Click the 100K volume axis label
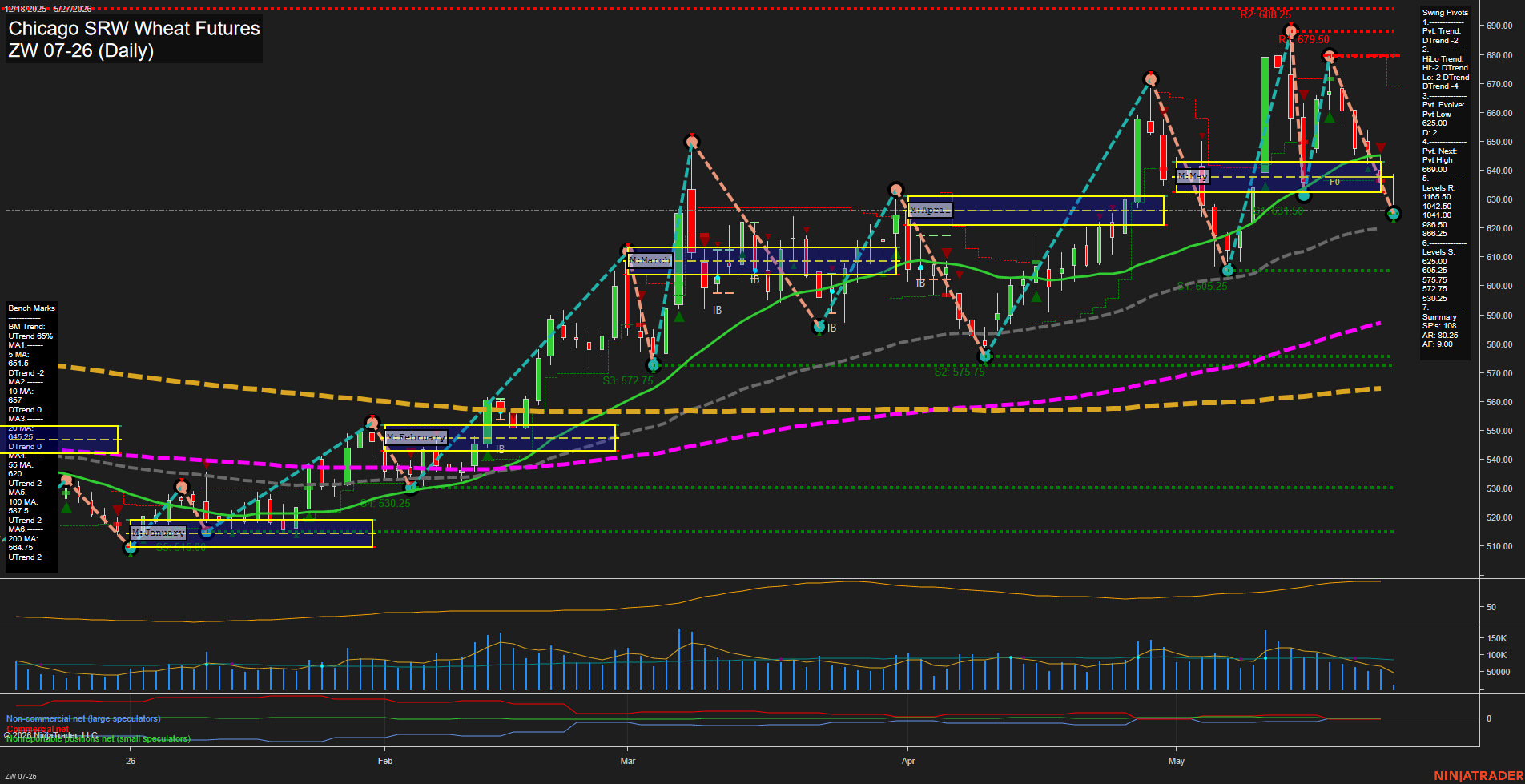The image size is (1525, 784). point(1496,655)
